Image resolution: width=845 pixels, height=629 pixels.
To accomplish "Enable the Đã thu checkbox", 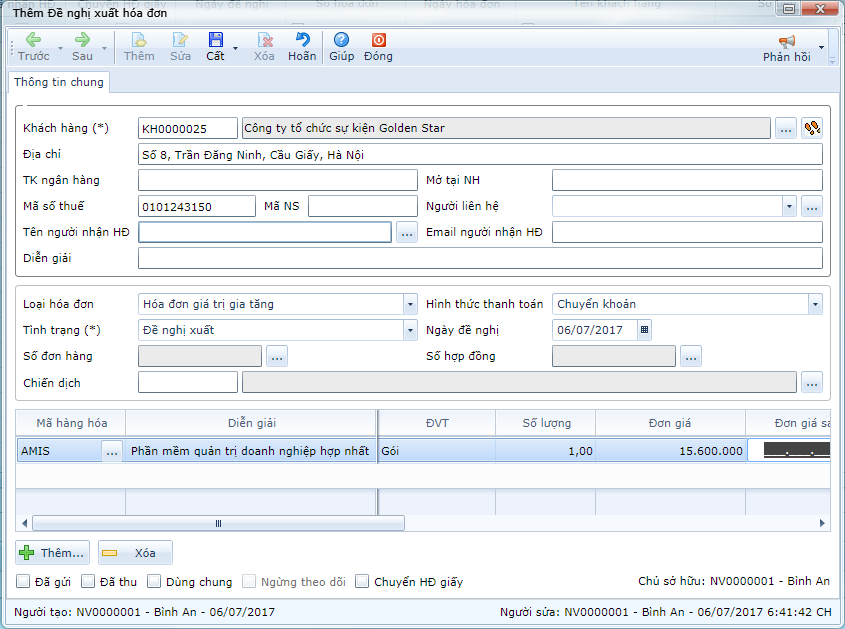I will click(88, 581).
